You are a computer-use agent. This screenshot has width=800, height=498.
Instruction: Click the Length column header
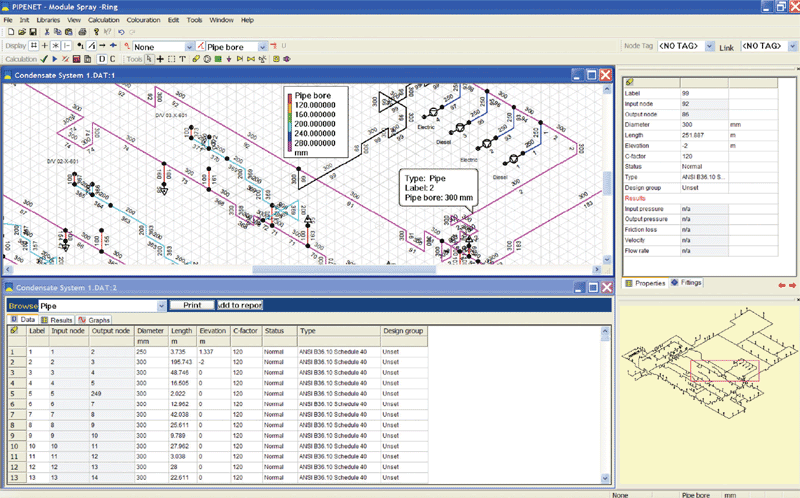[183, 331]
